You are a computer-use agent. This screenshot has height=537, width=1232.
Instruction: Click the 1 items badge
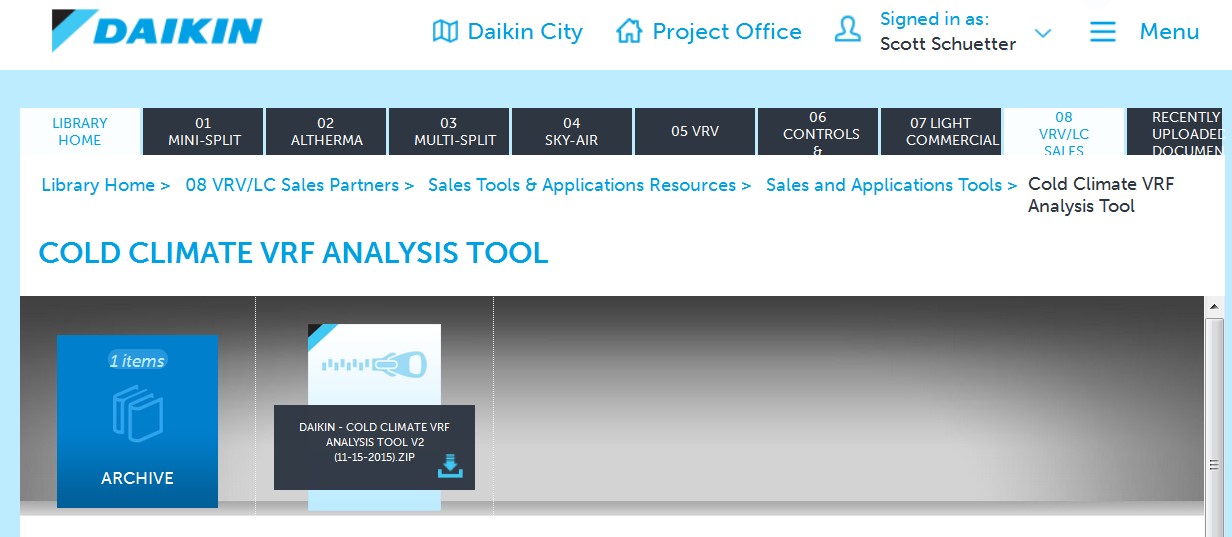[137, 361]
